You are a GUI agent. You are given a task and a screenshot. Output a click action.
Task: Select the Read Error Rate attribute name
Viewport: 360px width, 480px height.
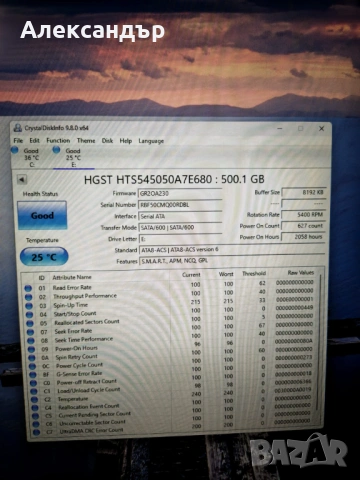click(72, 287)
